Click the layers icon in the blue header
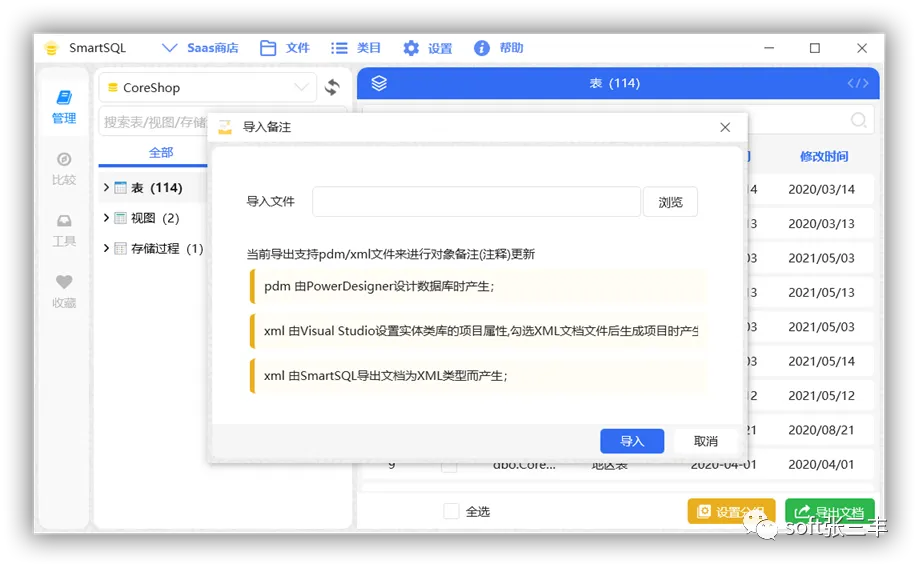This screenshot has height=567, width=918. click(x=379, y=83)
